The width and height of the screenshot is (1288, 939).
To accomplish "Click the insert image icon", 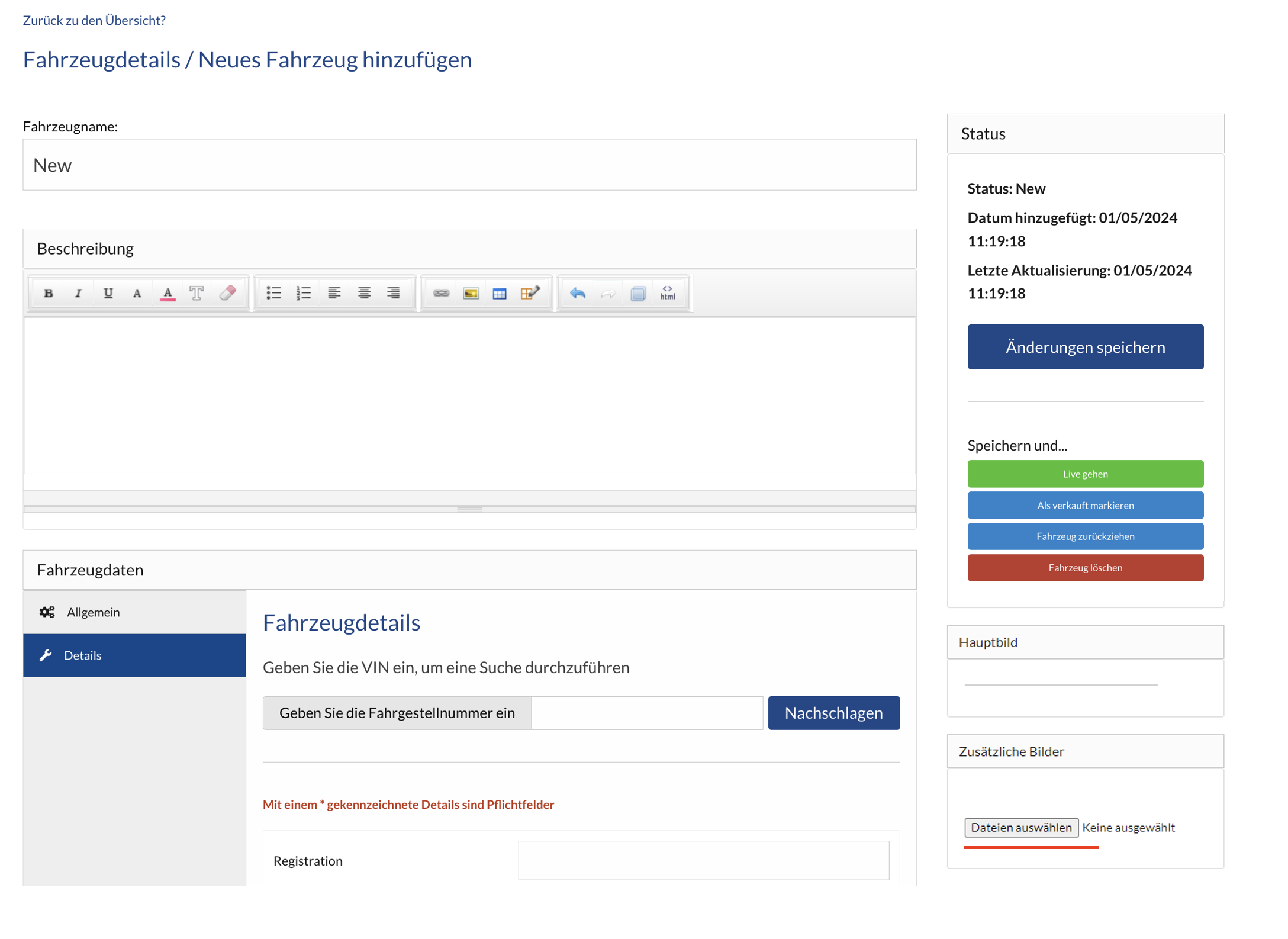I will 471,293.
